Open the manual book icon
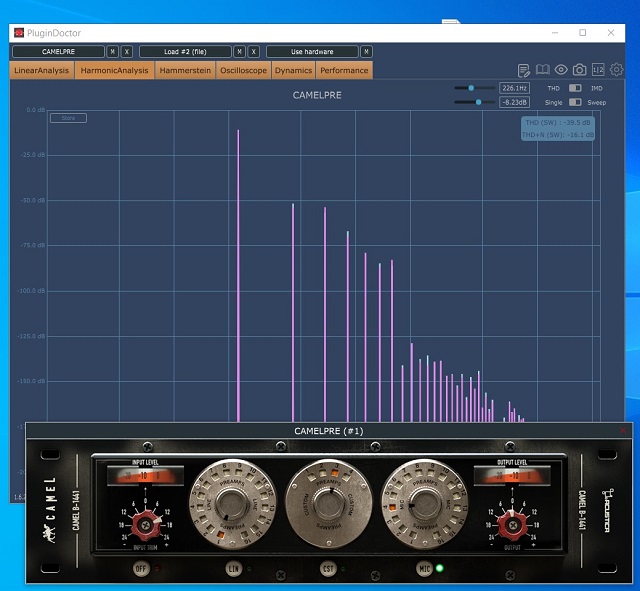 [542, 70]
